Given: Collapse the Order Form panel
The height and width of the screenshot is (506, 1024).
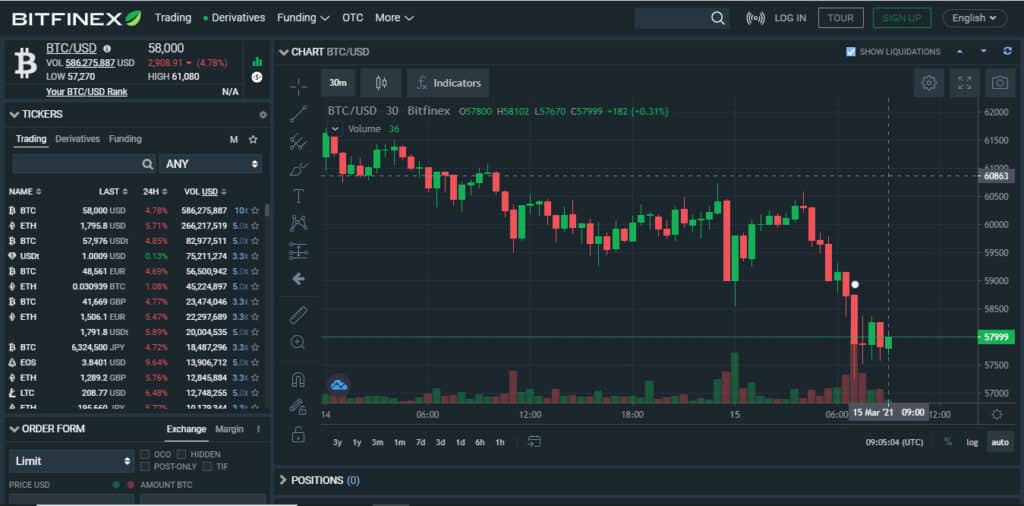Looking at the screenshot, I should pyautogui.click(x=14, y=429).
